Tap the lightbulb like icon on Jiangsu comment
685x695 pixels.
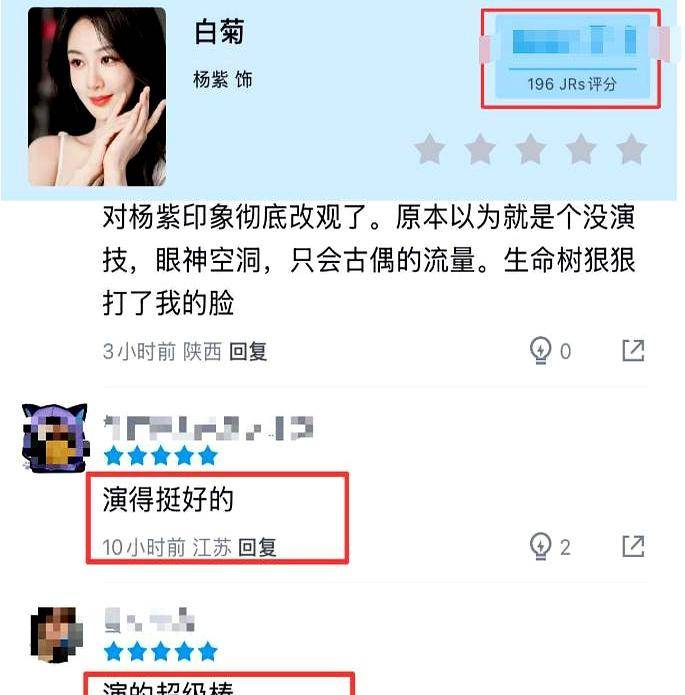coord(540,546)
